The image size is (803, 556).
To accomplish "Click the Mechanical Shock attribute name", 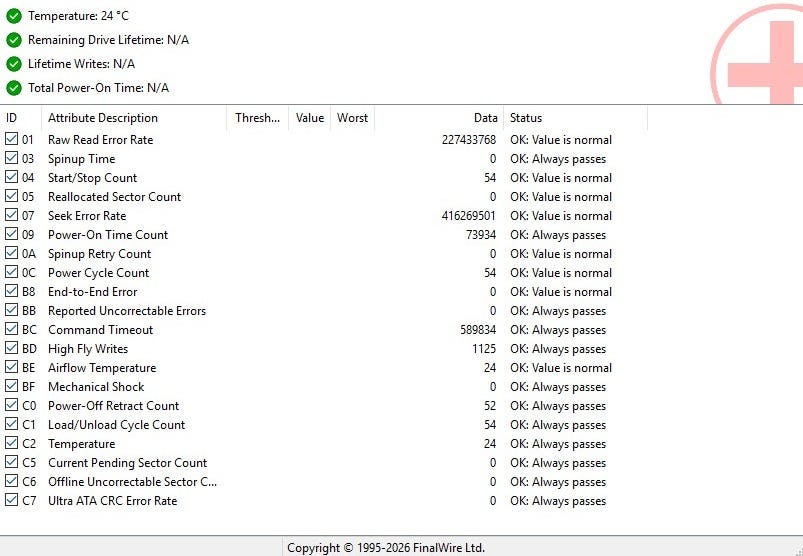I will pyautogui.click(x=96, y=387).
